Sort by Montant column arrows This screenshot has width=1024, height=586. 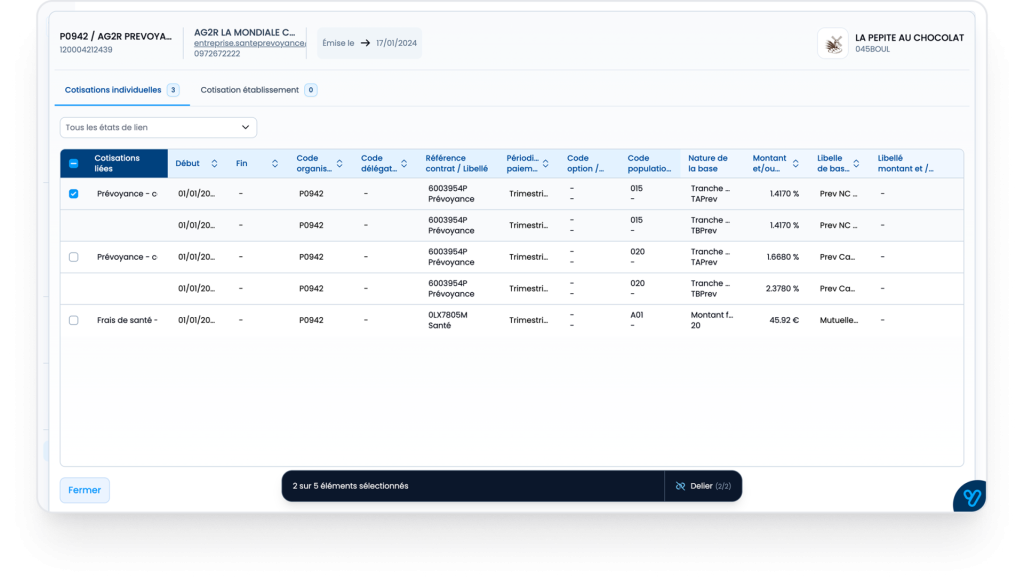point(796,163)
